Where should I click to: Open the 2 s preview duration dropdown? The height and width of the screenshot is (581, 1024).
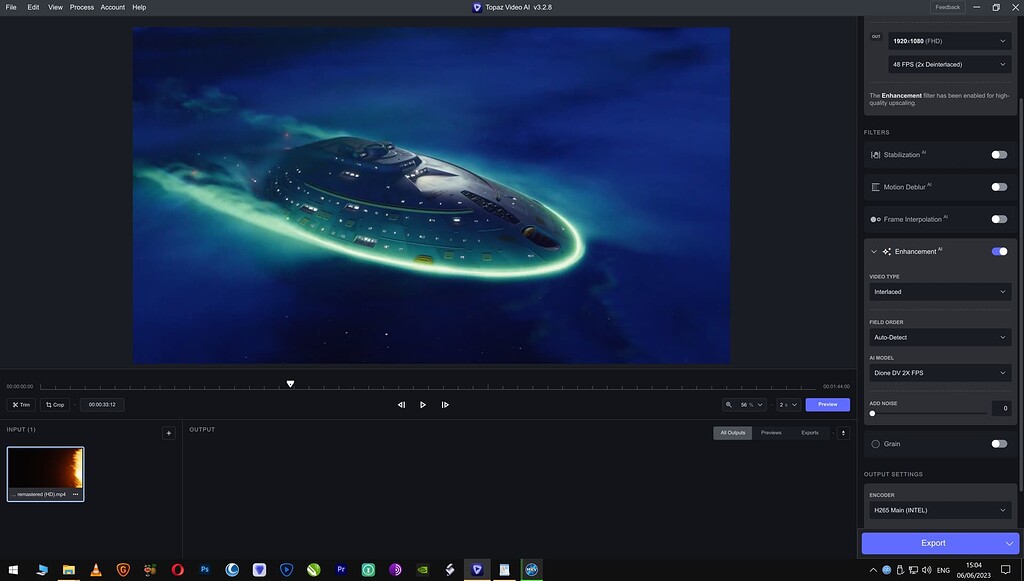[x=788, y=405]
